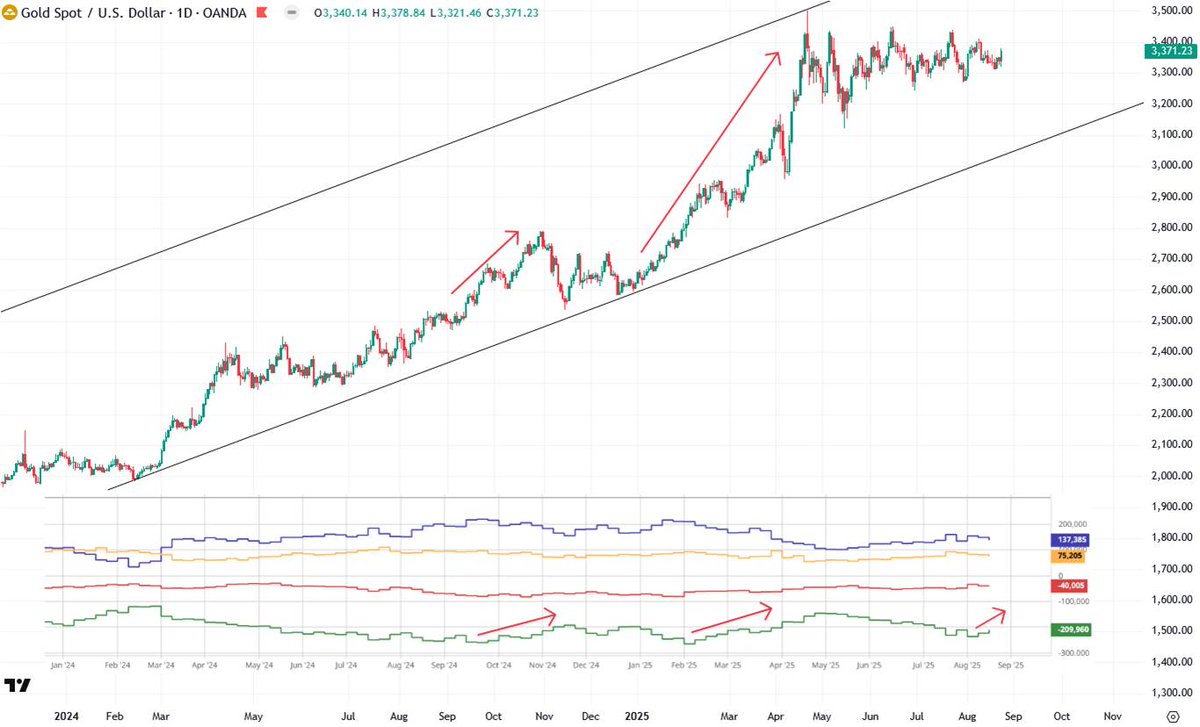
Task: Click the H 3,378.84 high value
Action: pos(399,14)
